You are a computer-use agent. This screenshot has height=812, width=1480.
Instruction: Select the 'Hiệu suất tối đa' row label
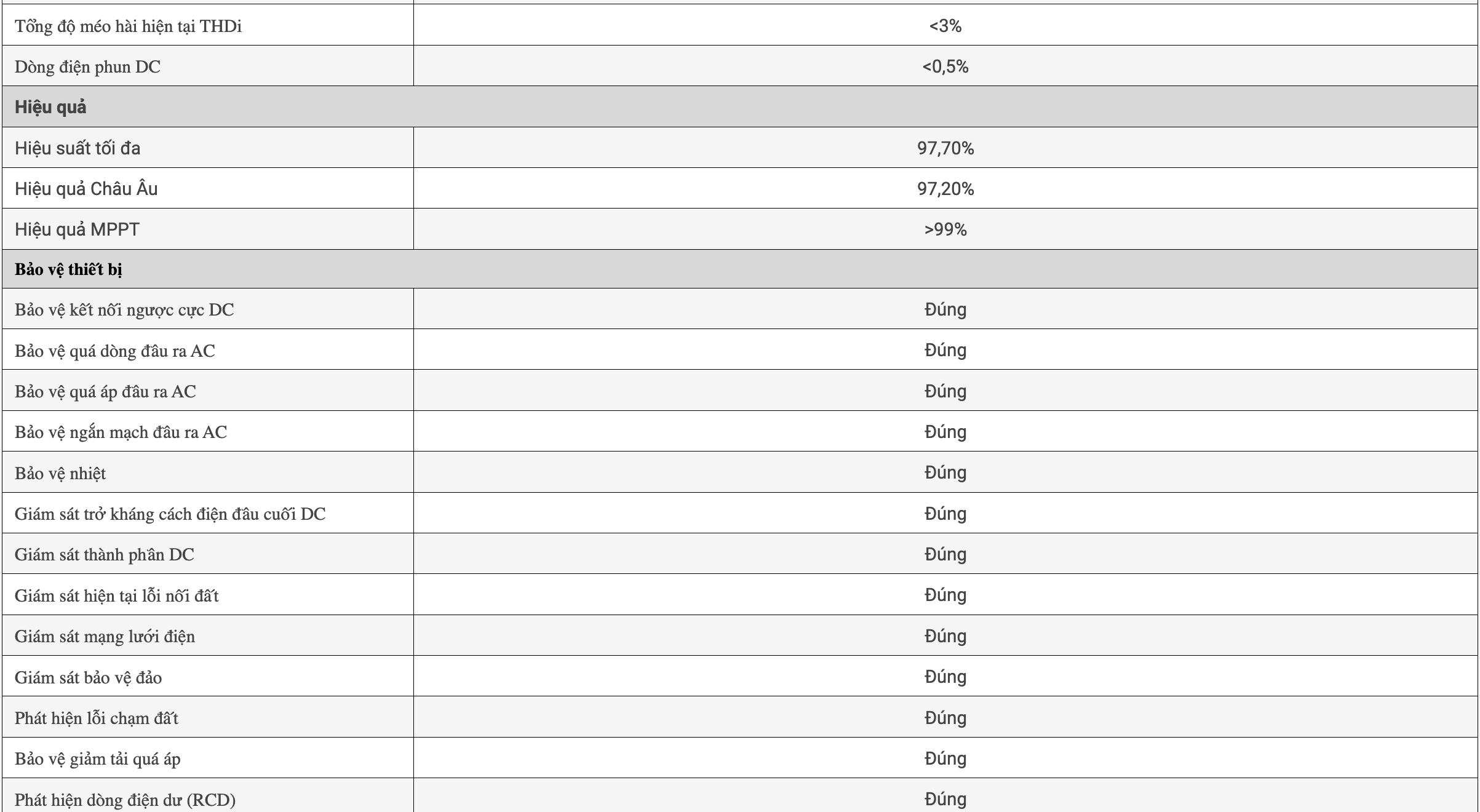coord(78,148)
